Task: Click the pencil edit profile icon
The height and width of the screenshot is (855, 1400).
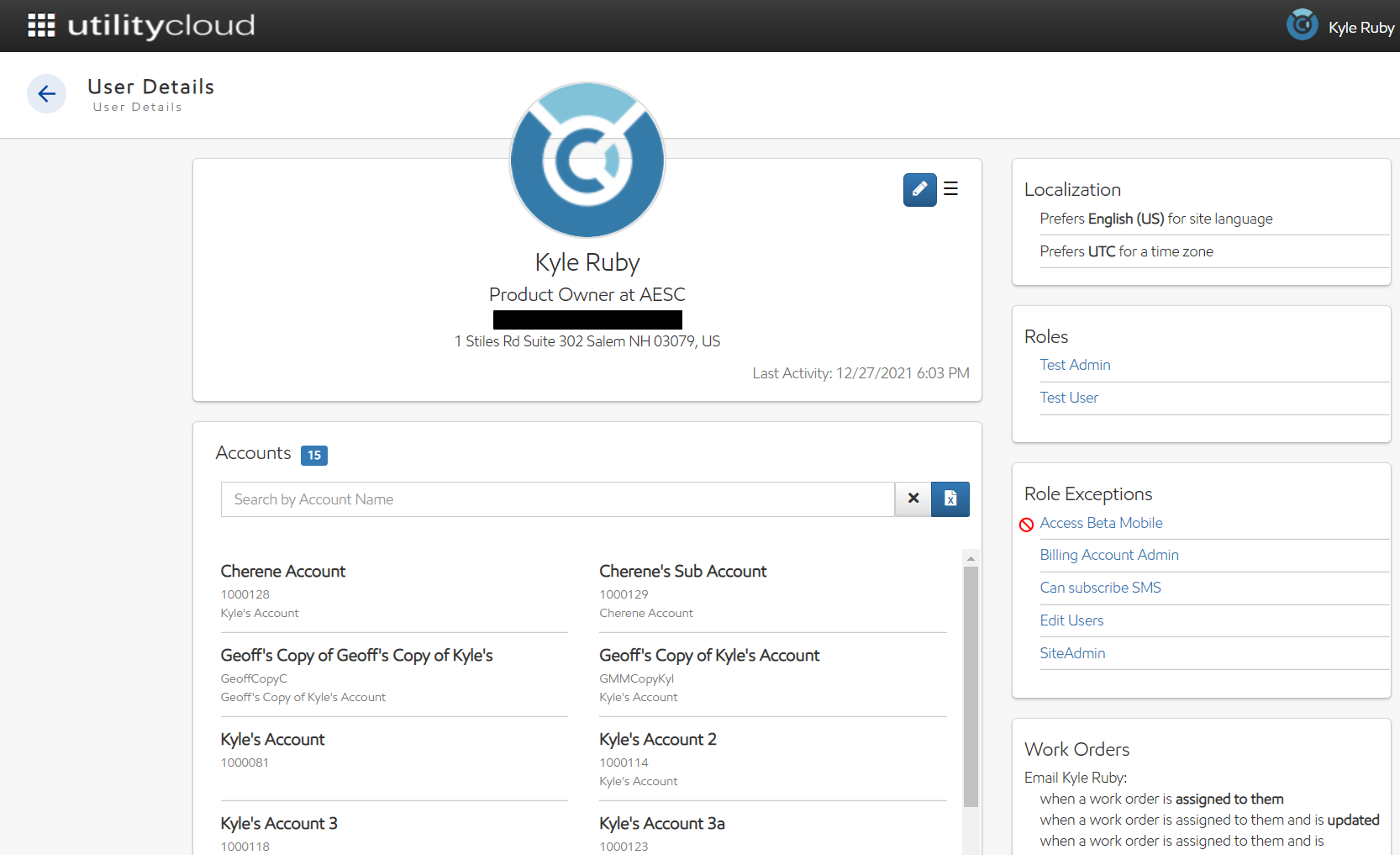Action: [919, 189]
